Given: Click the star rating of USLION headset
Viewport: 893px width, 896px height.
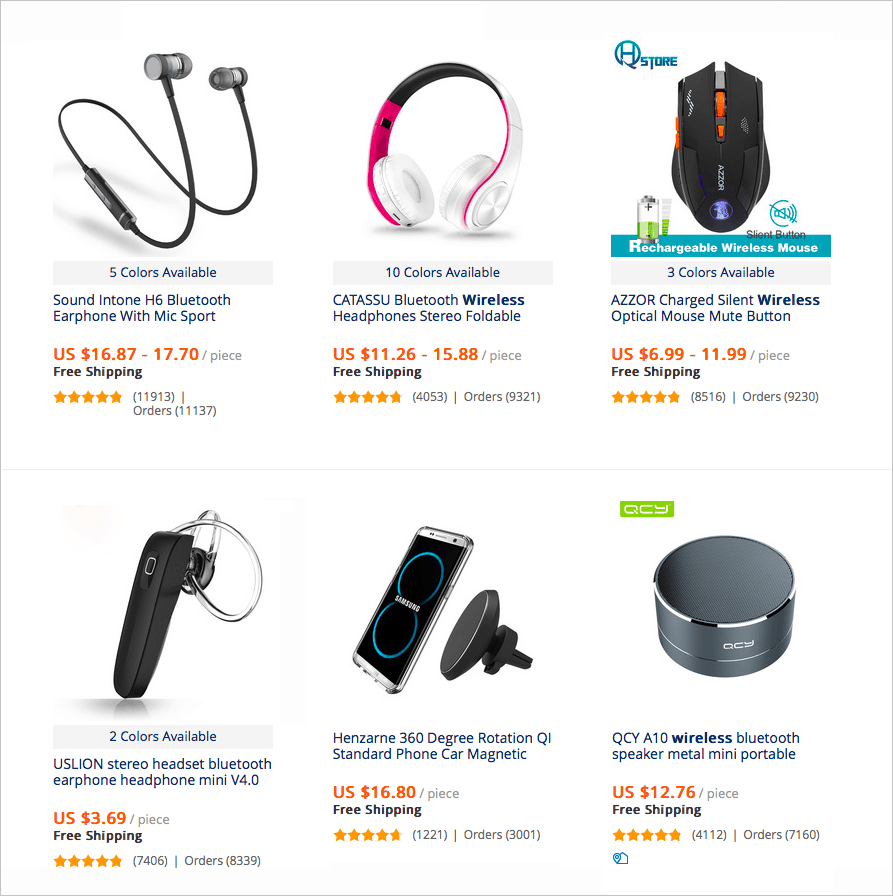Looking at the screenshot, I should click(x=88, y=861).
